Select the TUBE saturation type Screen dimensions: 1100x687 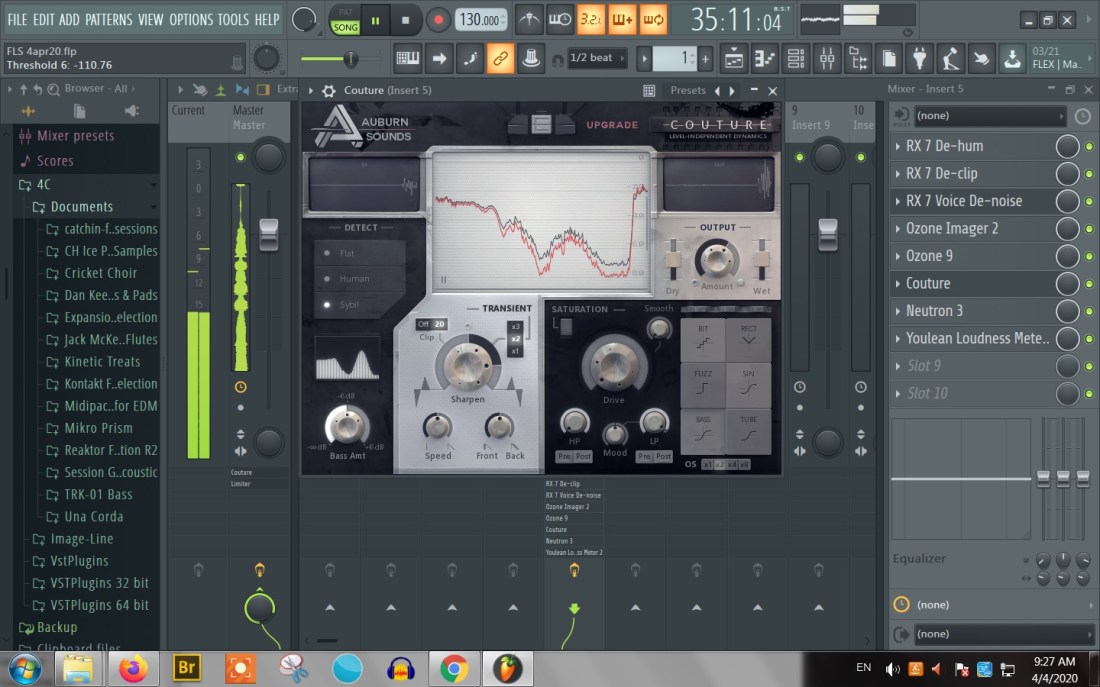[748, 431]
